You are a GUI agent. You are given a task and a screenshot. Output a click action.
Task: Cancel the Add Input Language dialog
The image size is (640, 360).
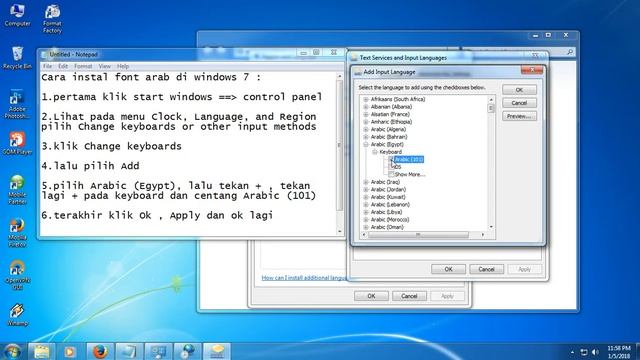[x=519, y=103]
